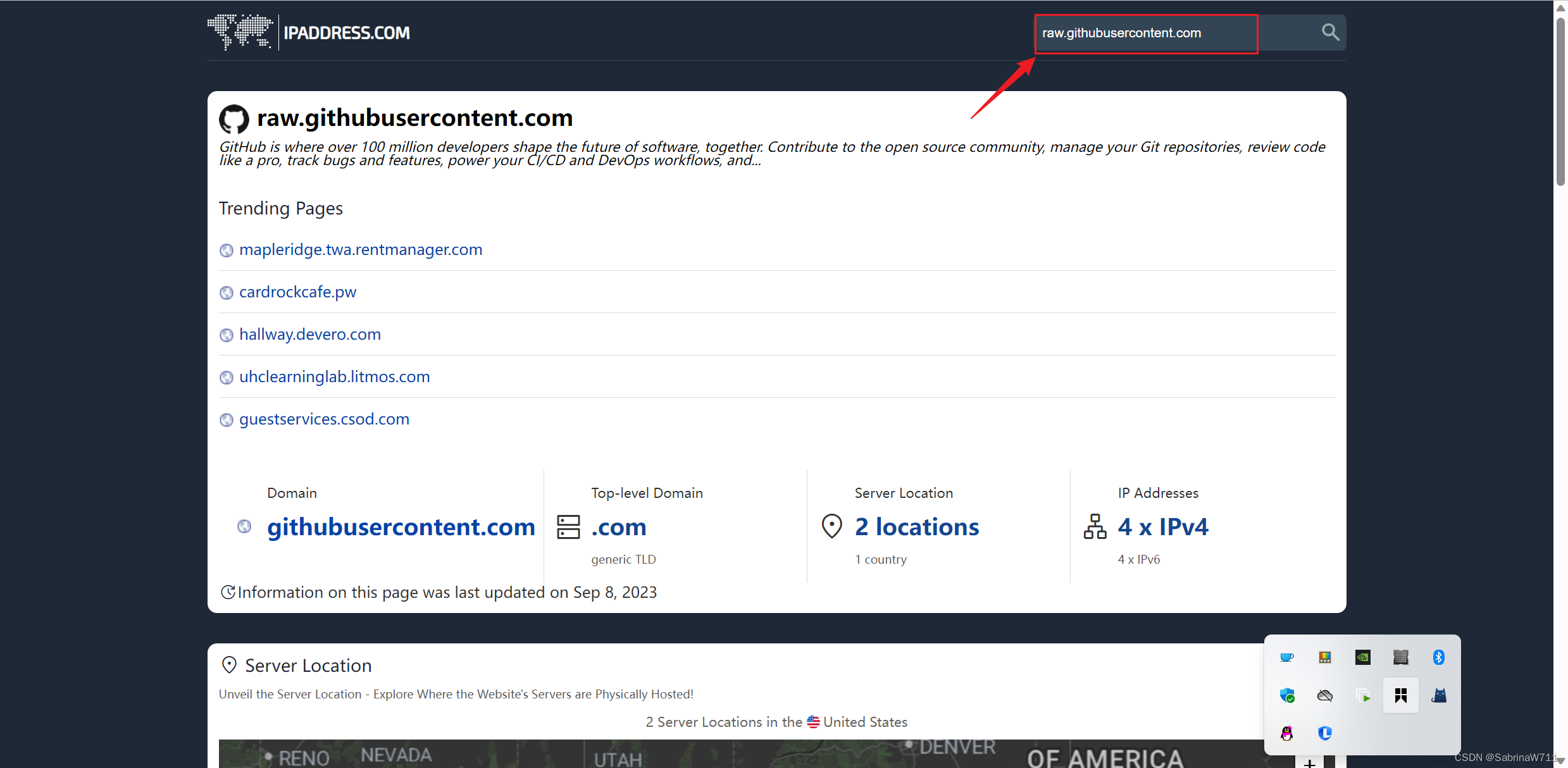This screenshot has height=768, width=1568.
Task: Click the page vertical scrollbar thumb
Action: coord(1560,101)
